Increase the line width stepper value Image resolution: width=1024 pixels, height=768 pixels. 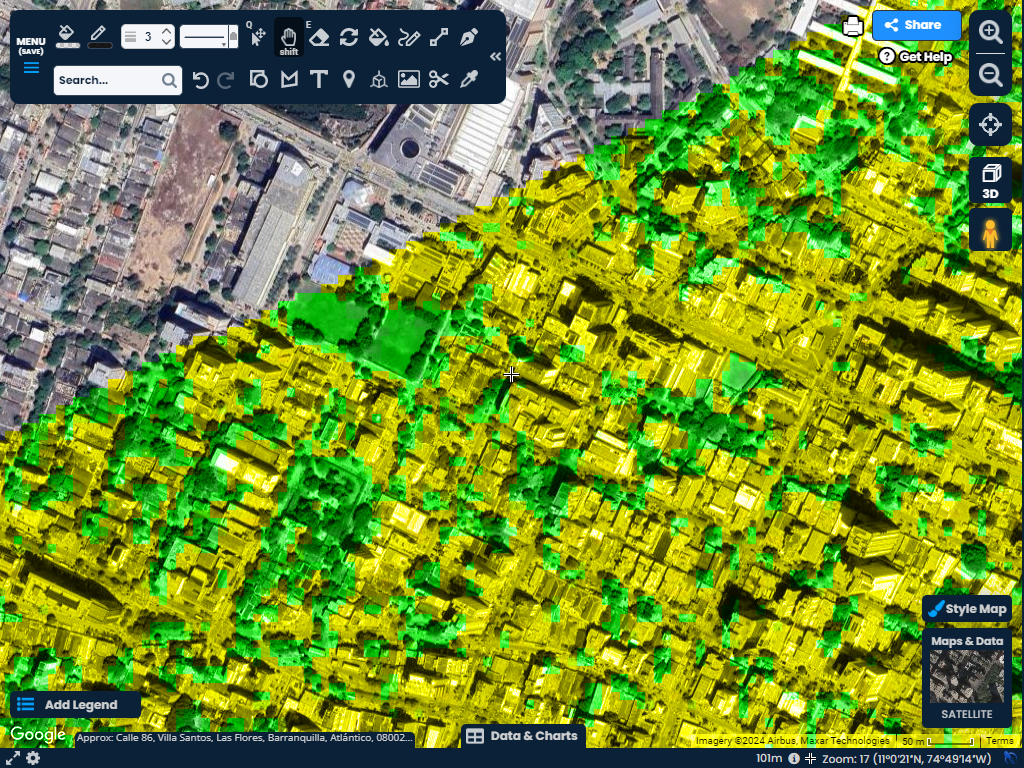coord(166,31)
